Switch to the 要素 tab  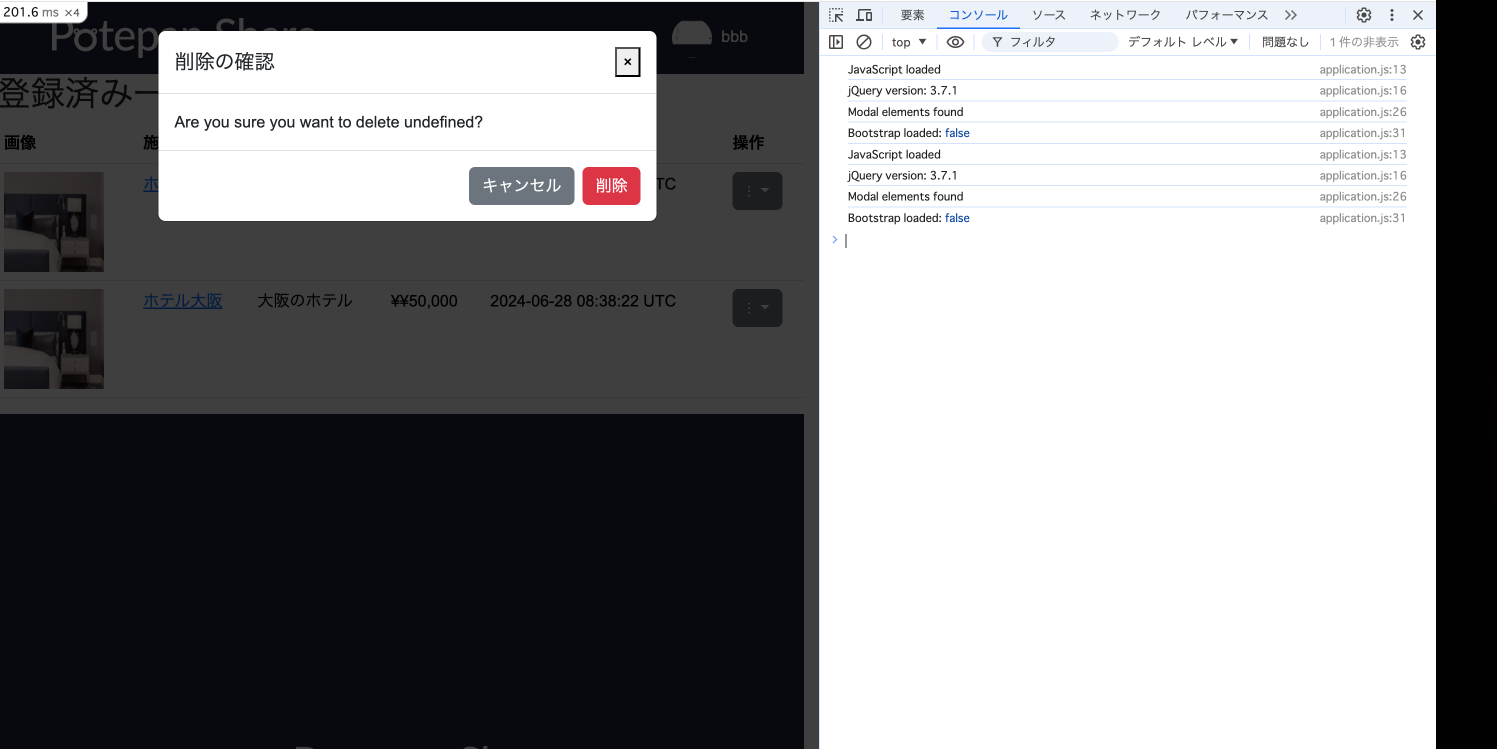tap(912, 15)
